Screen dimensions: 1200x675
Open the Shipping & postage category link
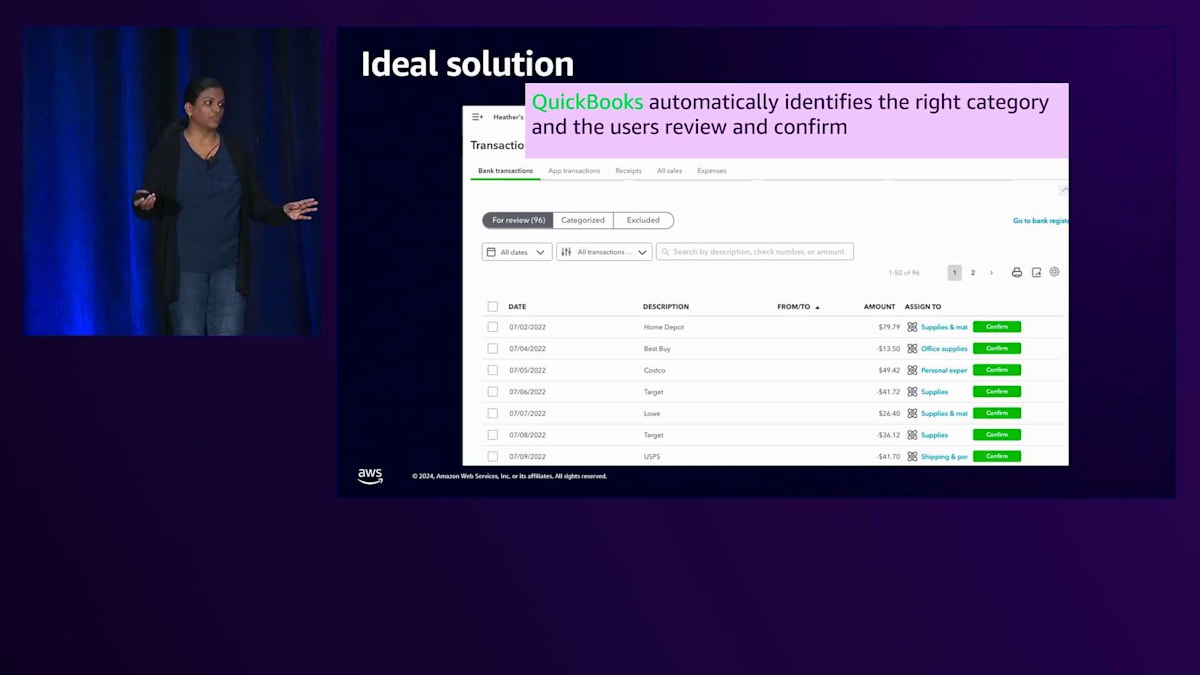click(x=944, y=456)
